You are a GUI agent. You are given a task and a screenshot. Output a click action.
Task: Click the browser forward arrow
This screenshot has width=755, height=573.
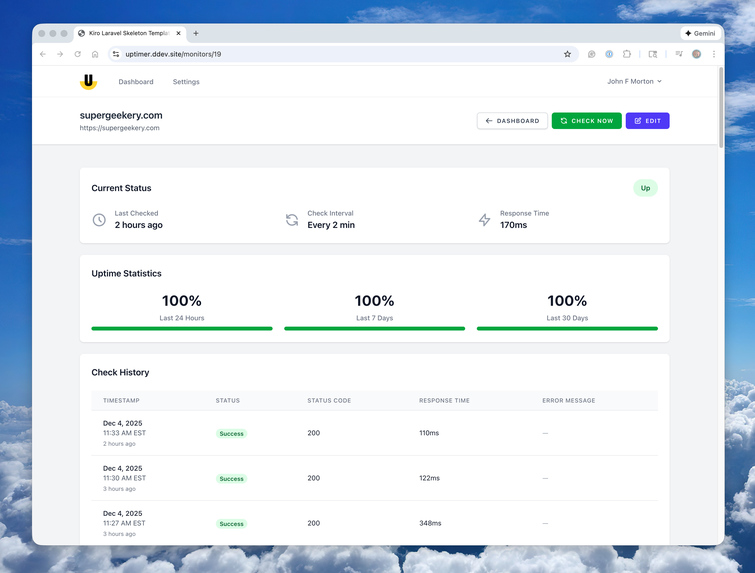click(x=60, y=54)
